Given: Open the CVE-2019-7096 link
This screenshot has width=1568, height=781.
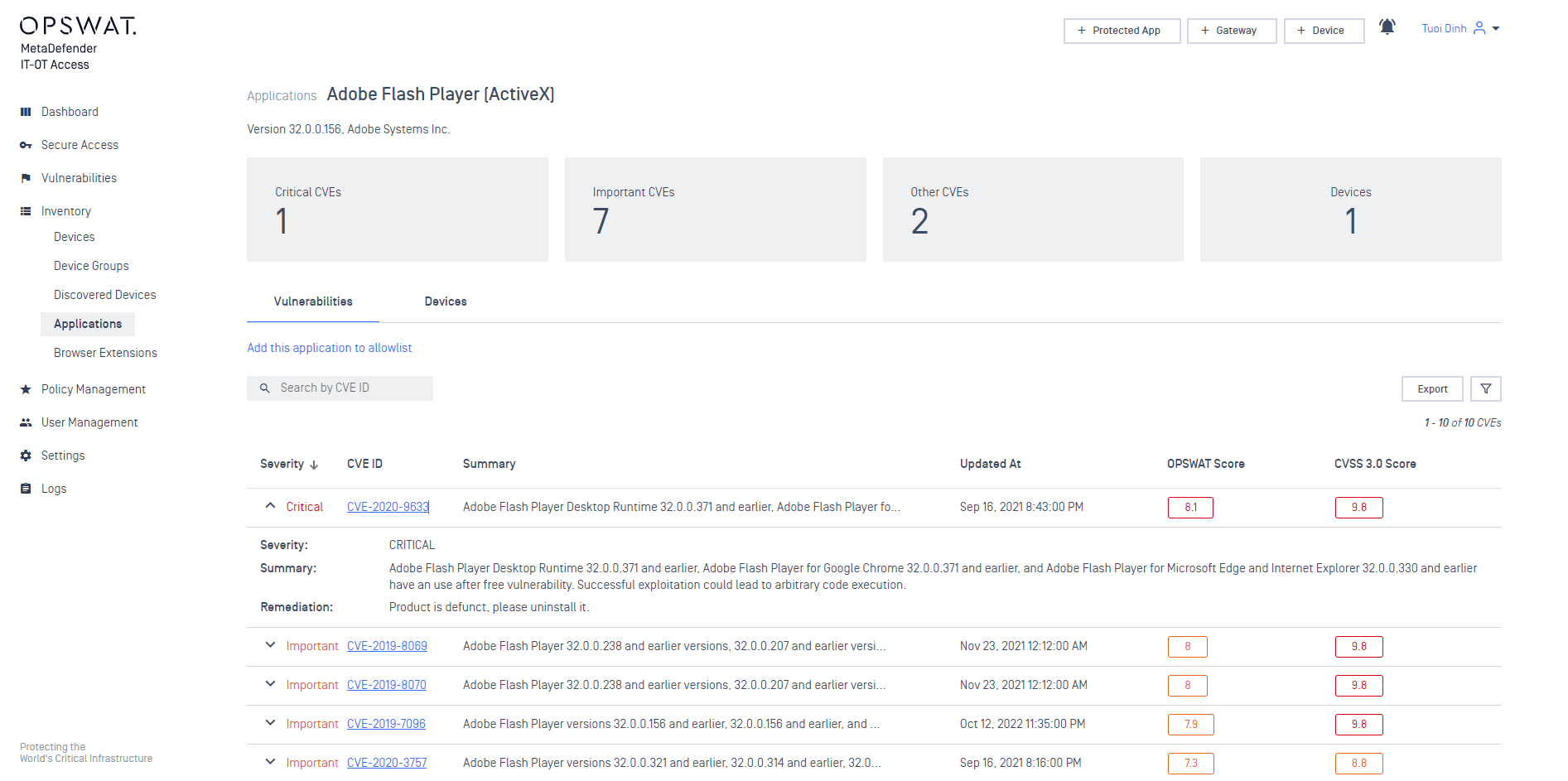Looking at the screenshot, I should pos(386,724).
